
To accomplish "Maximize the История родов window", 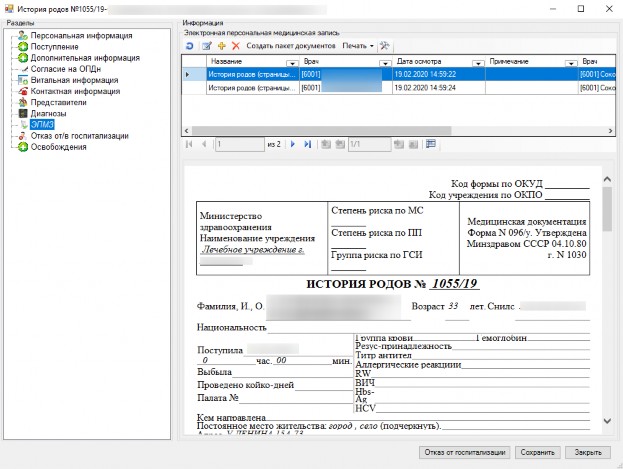I will click(x=581, y=9).
